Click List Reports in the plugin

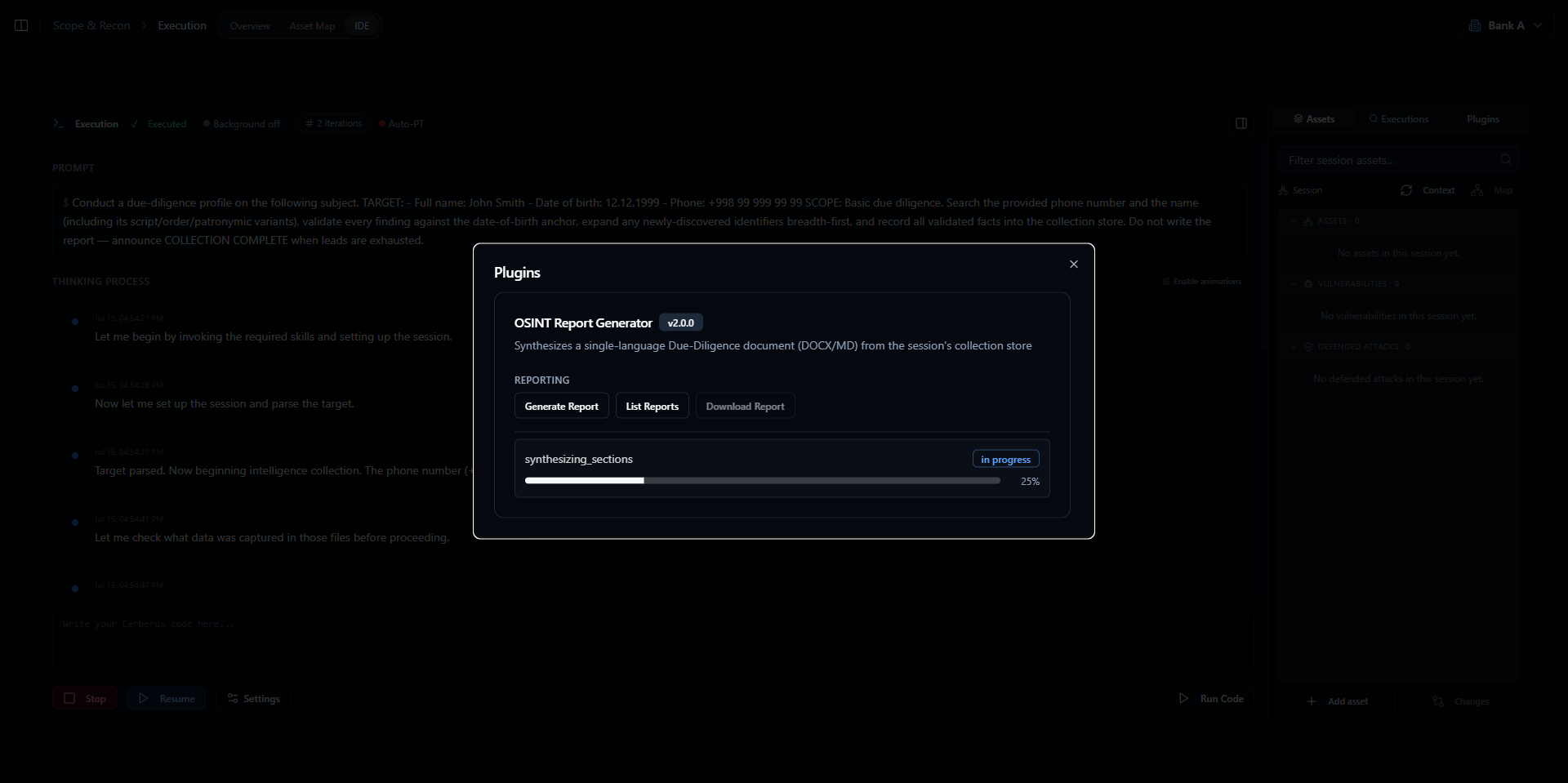coord(653,407)
